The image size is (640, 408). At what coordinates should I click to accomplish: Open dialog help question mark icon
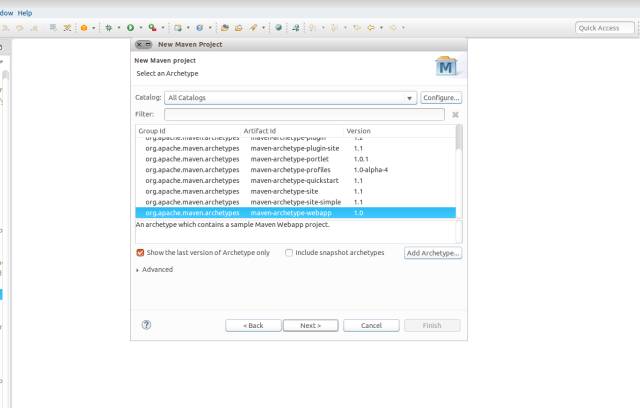coord(146,325)
